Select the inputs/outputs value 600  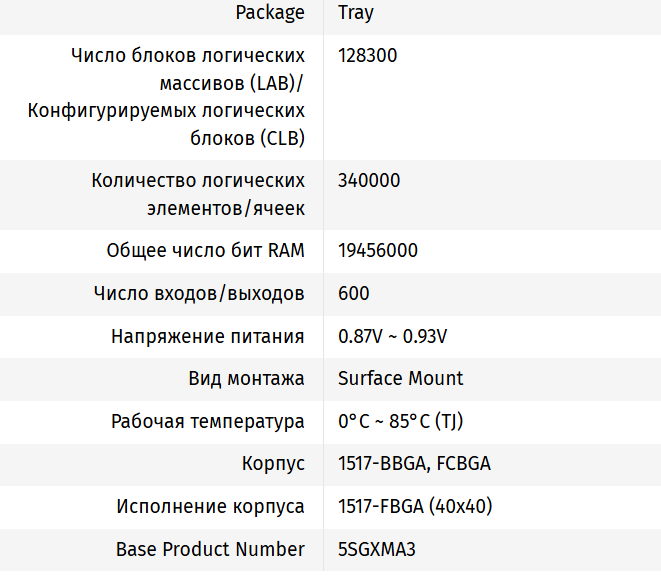(354, 293)
